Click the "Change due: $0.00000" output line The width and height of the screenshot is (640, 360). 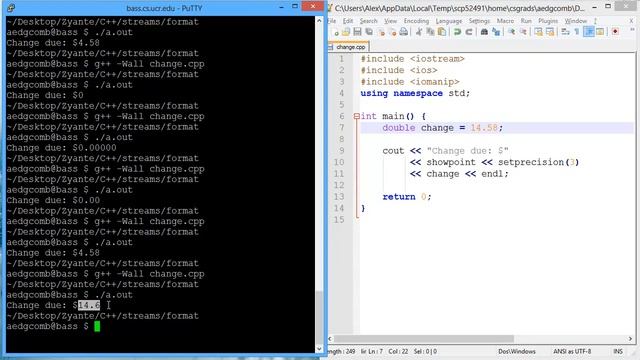(x=61, y=148)
